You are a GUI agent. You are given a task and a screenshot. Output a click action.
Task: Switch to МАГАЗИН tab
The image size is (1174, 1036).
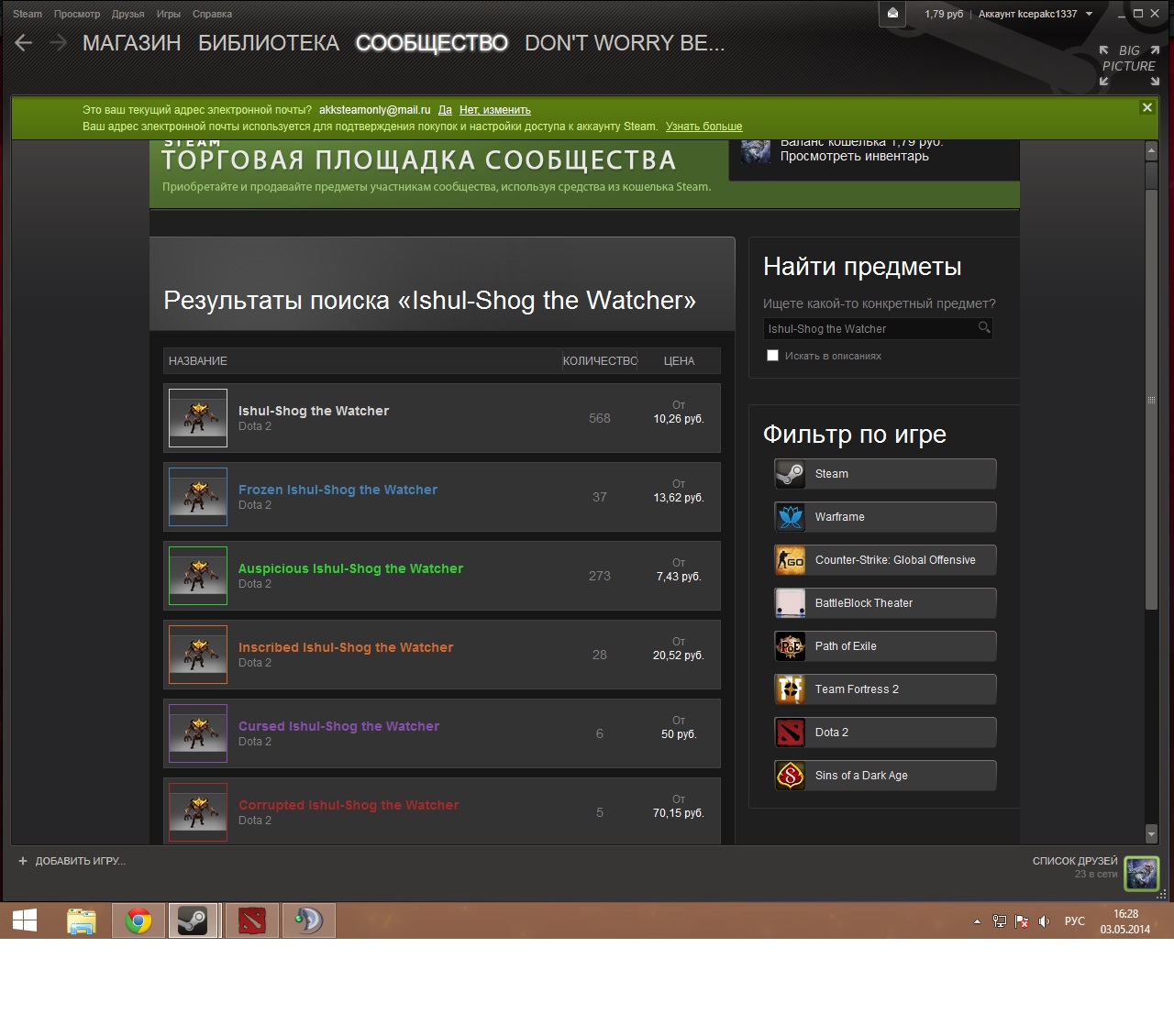click(132, 43)
